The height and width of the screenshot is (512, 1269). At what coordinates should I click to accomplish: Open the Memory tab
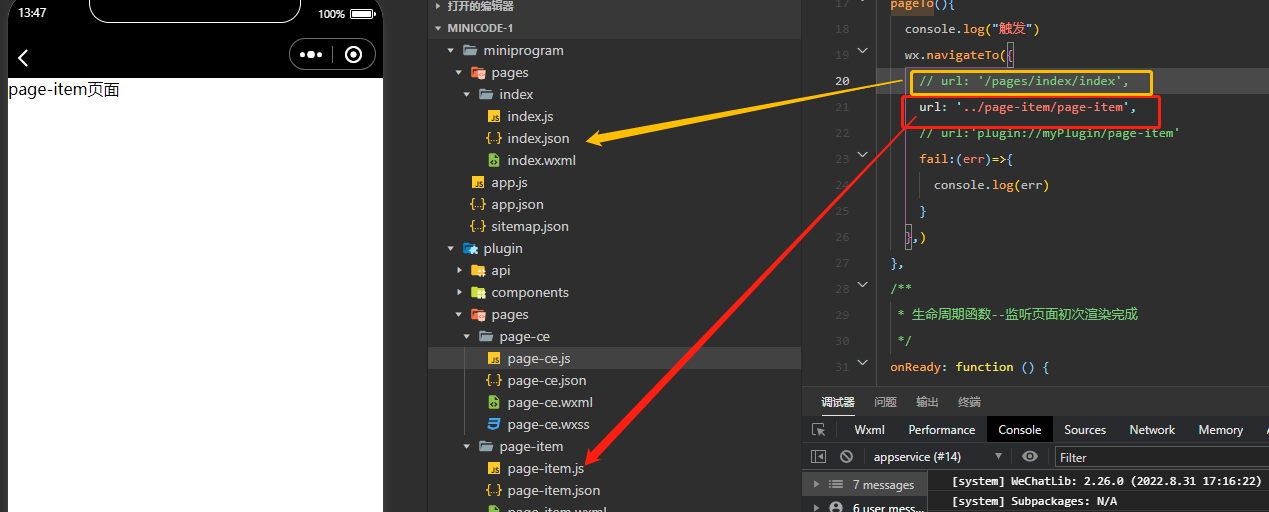(x=1220, y=430)
